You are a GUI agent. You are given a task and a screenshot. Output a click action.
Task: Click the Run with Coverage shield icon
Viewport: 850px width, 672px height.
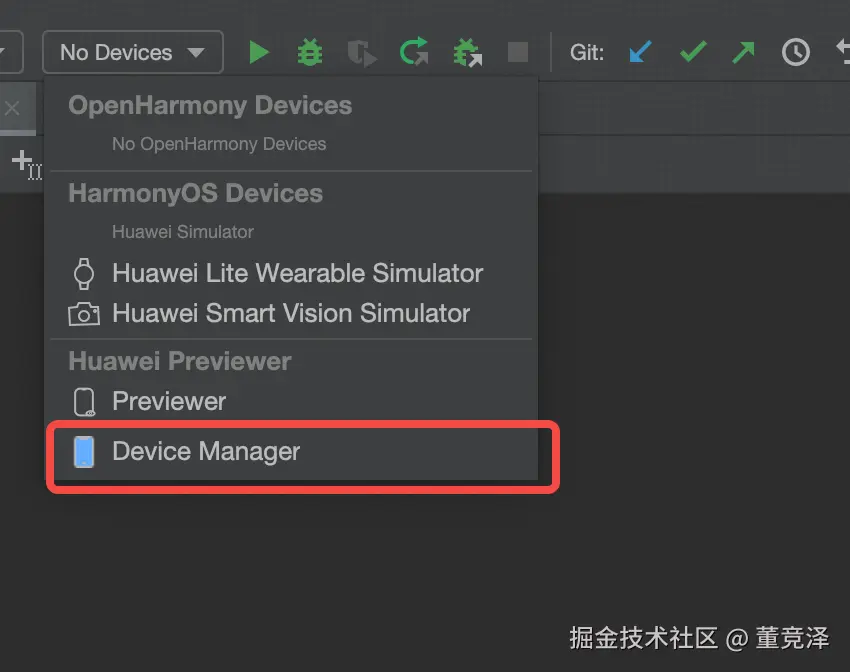point(362,53)
